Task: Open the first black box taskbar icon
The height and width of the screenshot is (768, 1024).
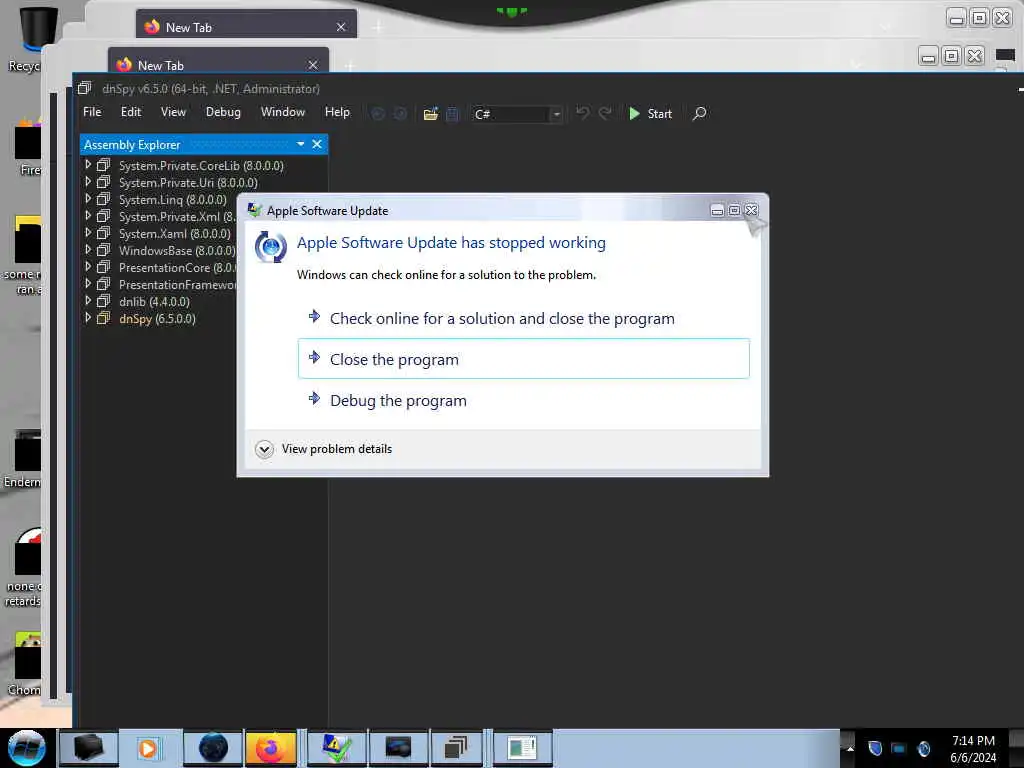Action: 89,748
